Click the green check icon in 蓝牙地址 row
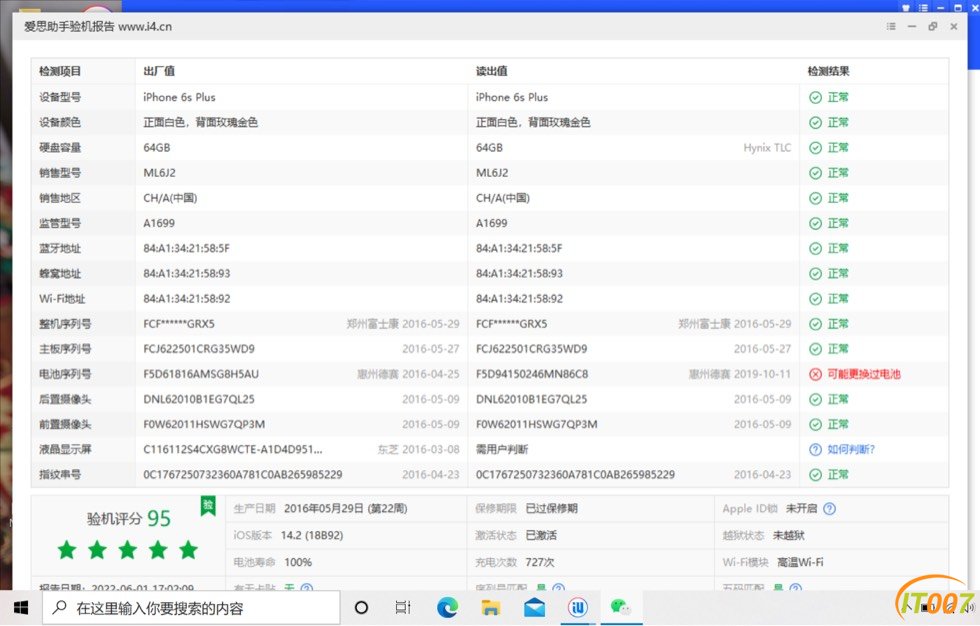The width and height of the screenshot is (980, 626). pos(815,249)
